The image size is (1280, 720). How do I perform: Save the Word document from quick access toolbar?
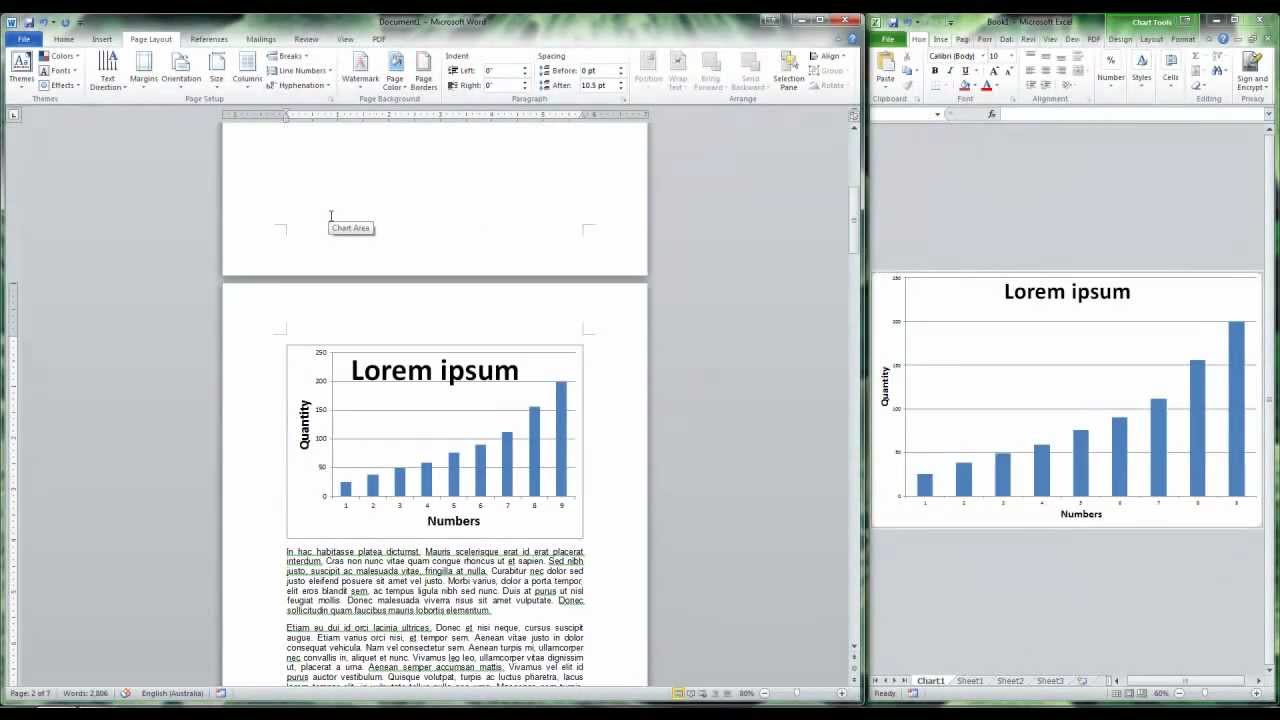point(29,22)
